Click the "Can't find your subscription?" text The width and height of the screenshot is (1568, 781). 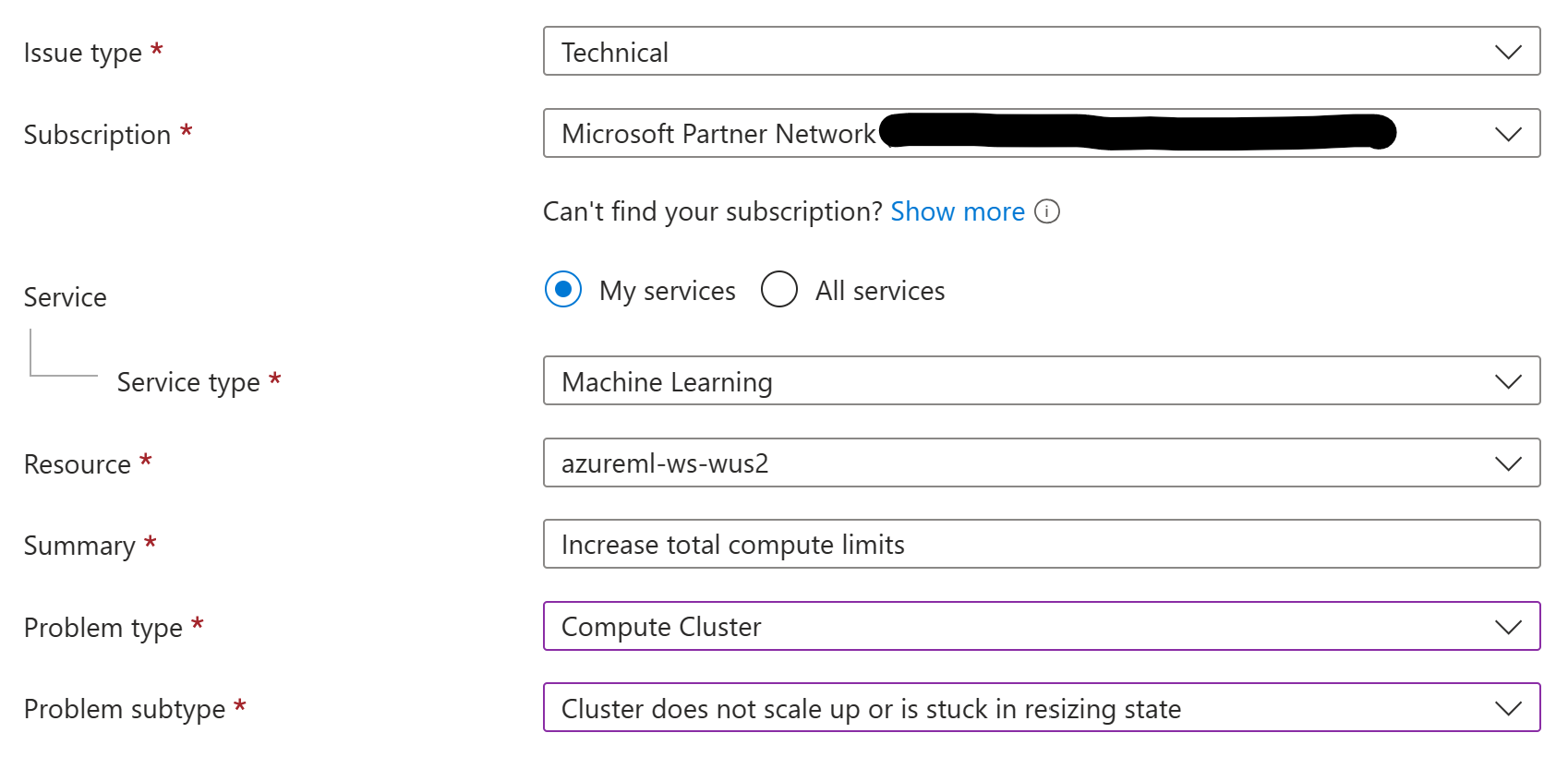[x=713, y=211]
